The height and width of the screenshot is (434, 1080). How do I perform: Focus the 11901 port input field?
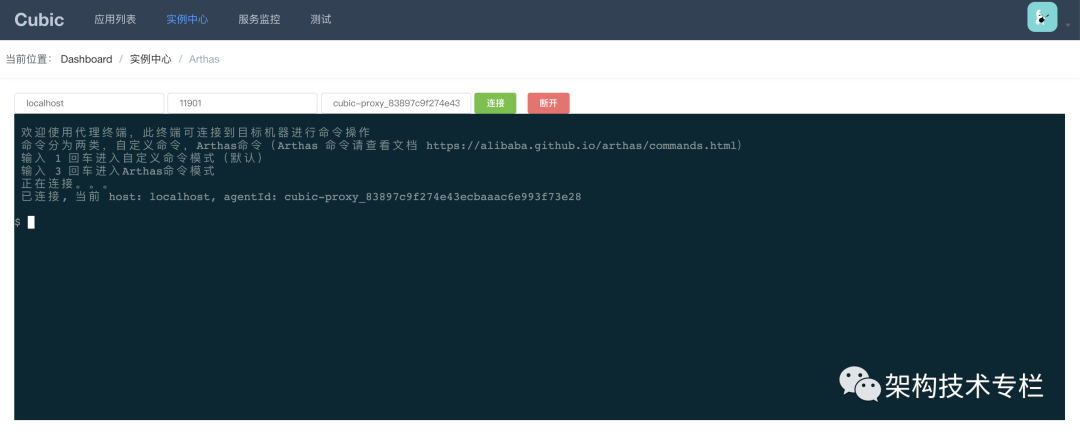242,103
